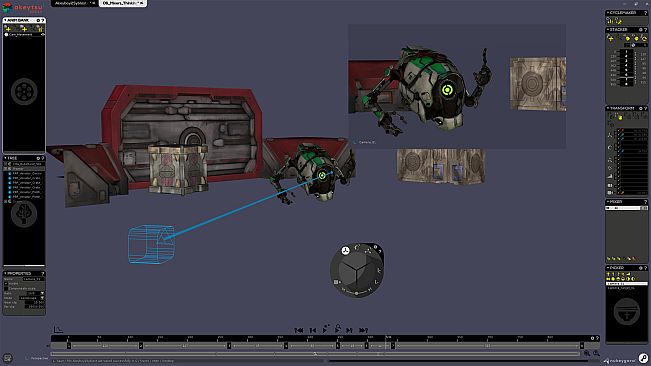This screenshot has width=651, height=366.
Task: Collapse the Transform panel
Action: 607,108
